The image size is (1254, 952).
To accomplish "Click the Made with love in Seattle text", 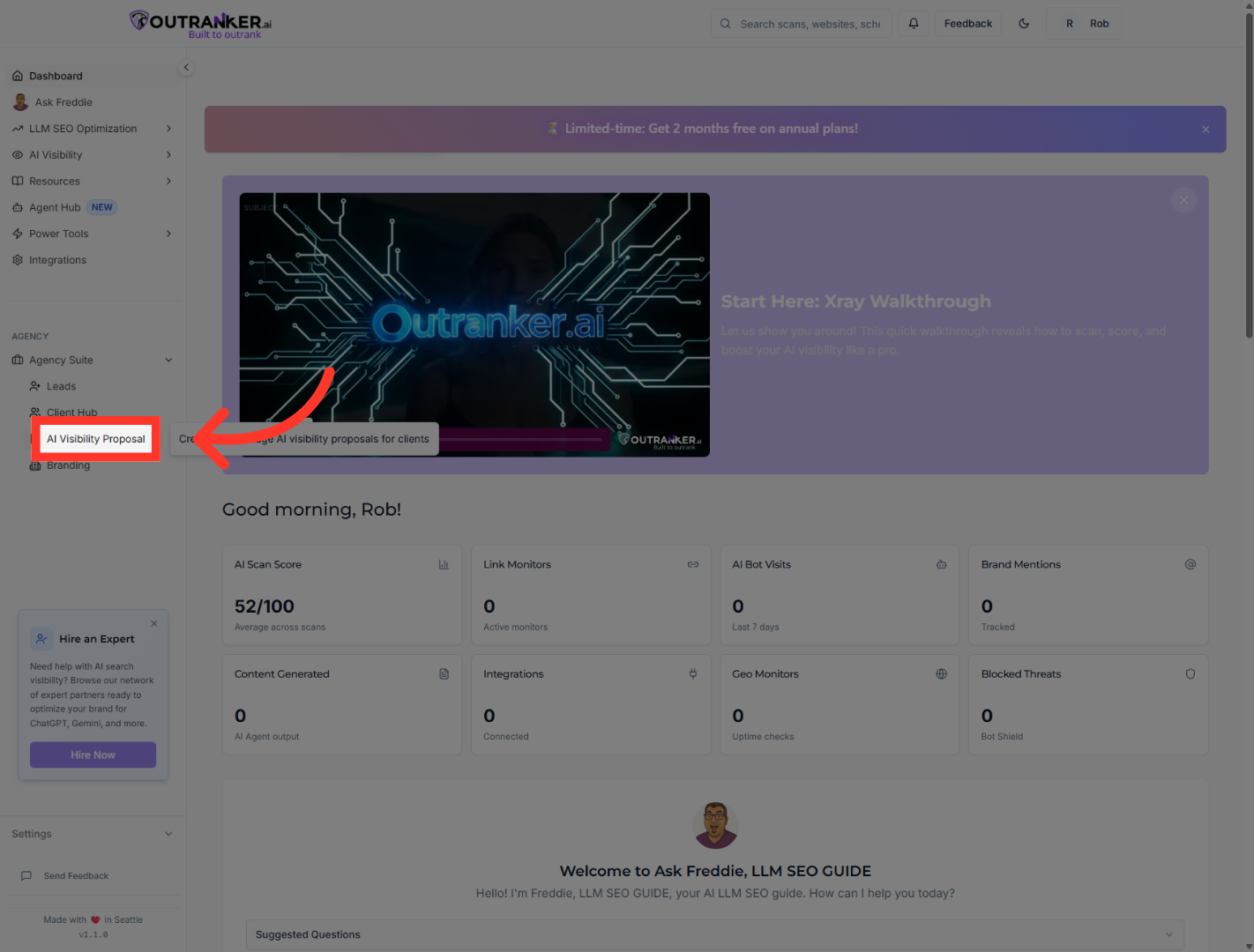I will pyautogui.click(x=93, y=919).
